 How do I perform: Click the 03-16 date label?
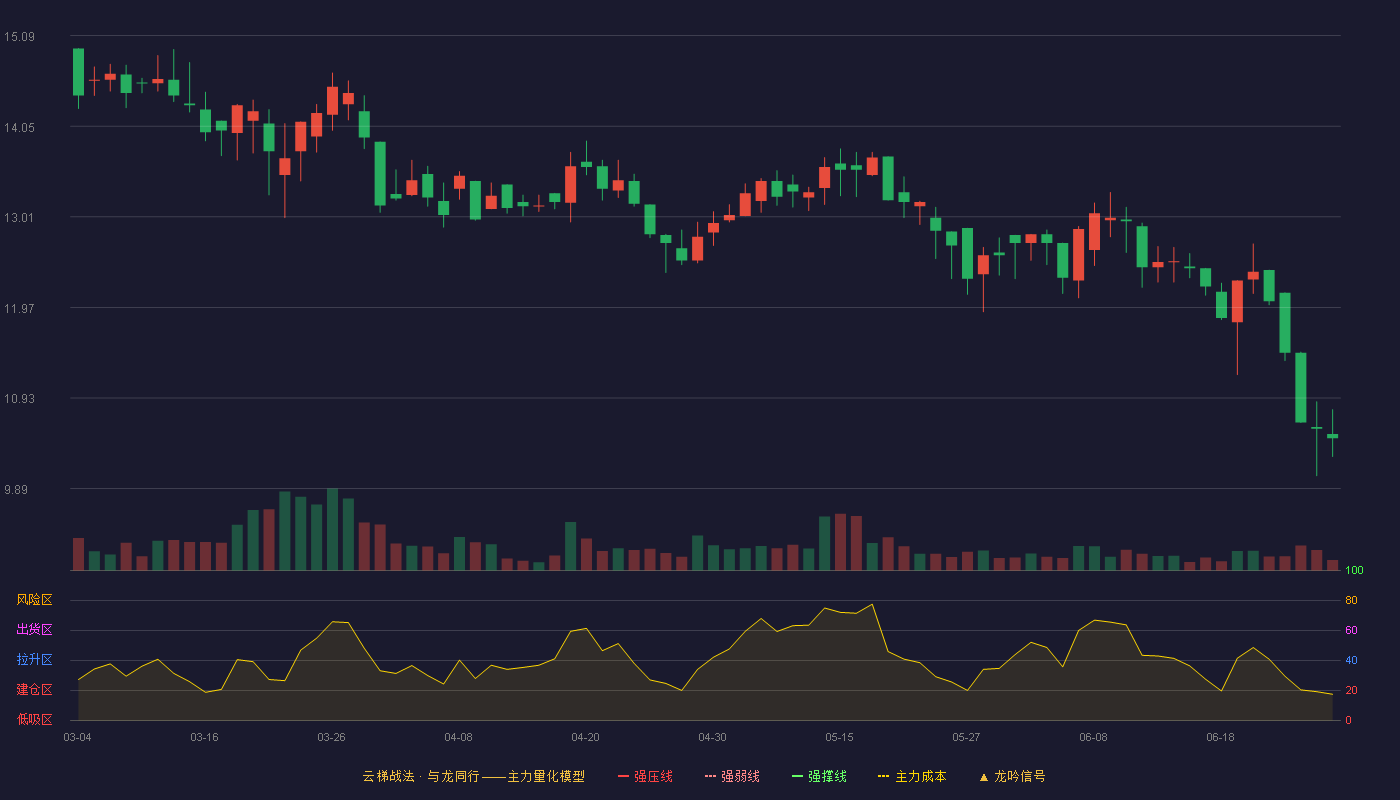point(204,737)
